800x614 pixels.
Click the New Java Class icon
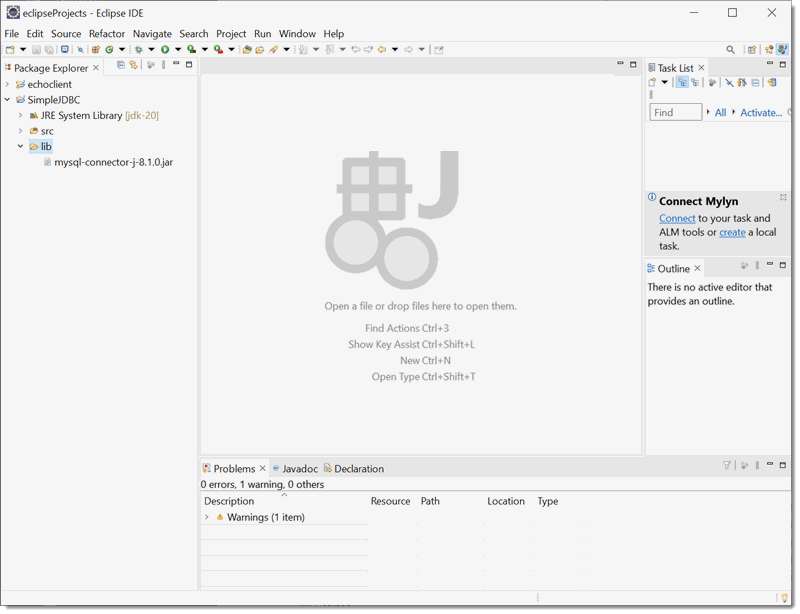(x=109, y=50)
